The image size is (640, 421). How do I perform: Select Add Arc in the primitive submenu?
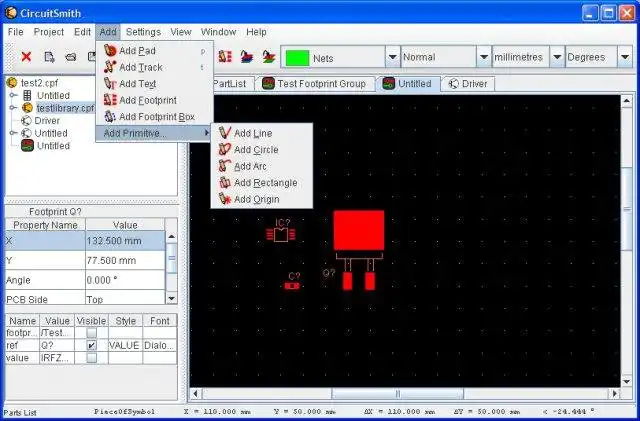(262, 166)
